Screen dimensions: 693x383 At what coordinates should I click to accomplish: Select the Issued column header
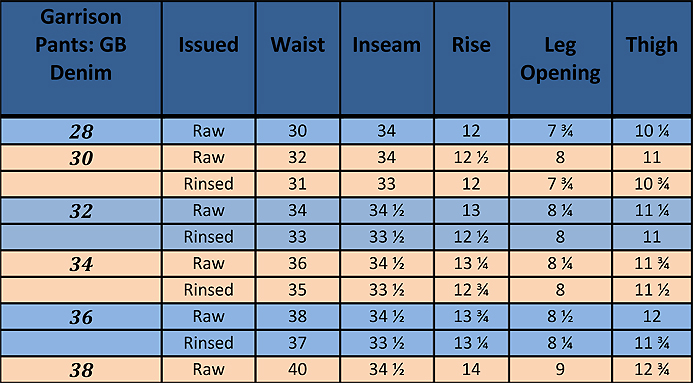click(209, 45)
